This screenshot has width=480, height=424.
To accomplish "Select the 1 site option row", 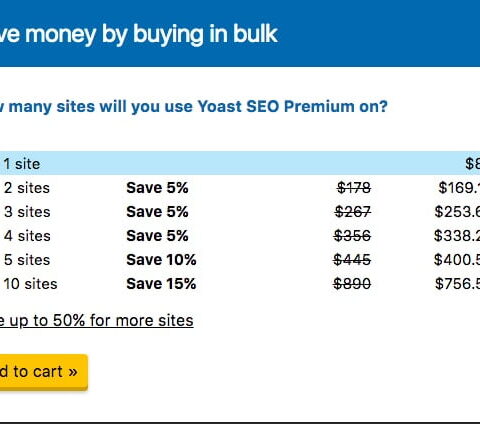I will point(240,163).
